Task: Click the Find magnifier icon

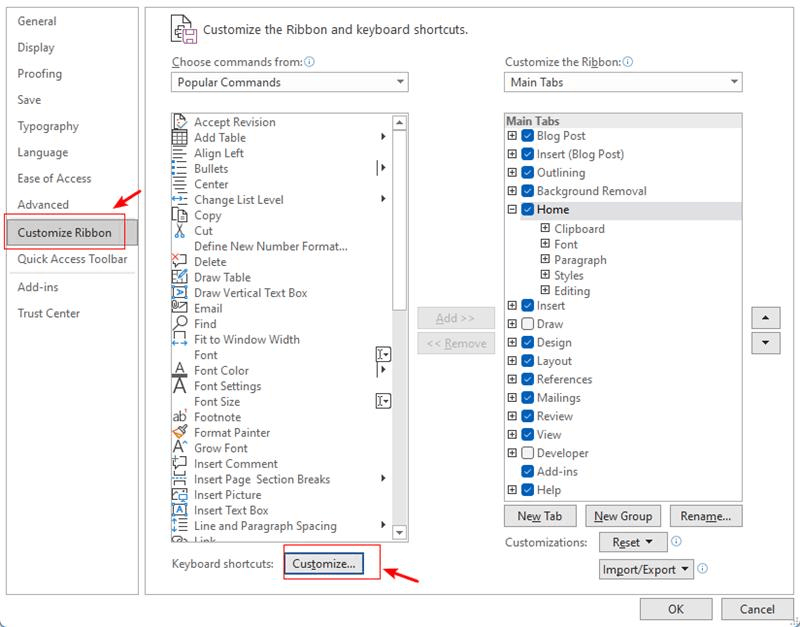Action: point(180,324)
